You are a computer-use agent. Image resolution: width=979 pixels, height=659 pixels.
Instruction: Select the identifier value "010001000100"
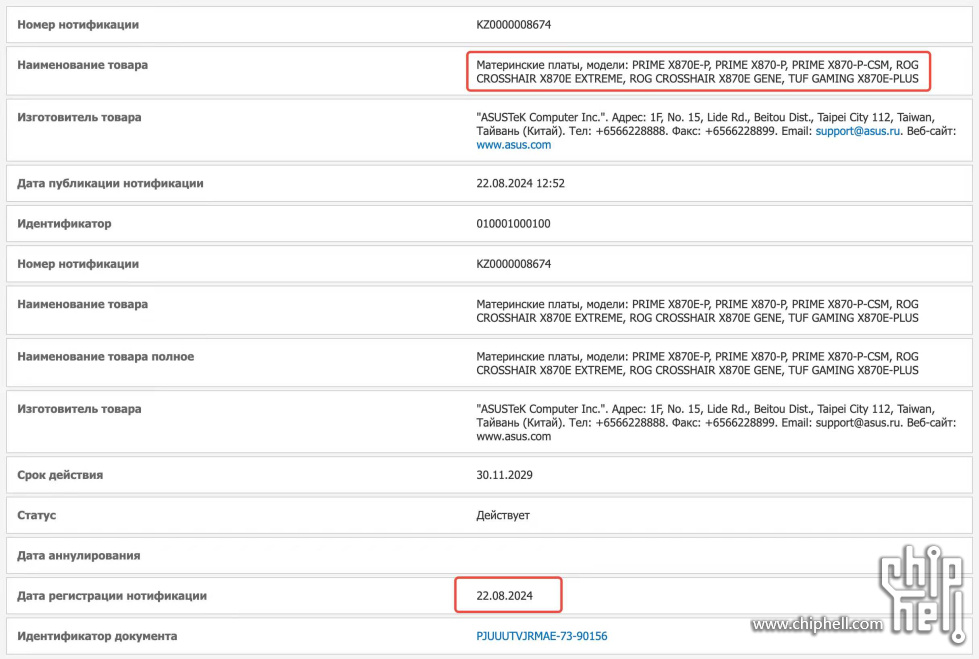pos(513,224)
